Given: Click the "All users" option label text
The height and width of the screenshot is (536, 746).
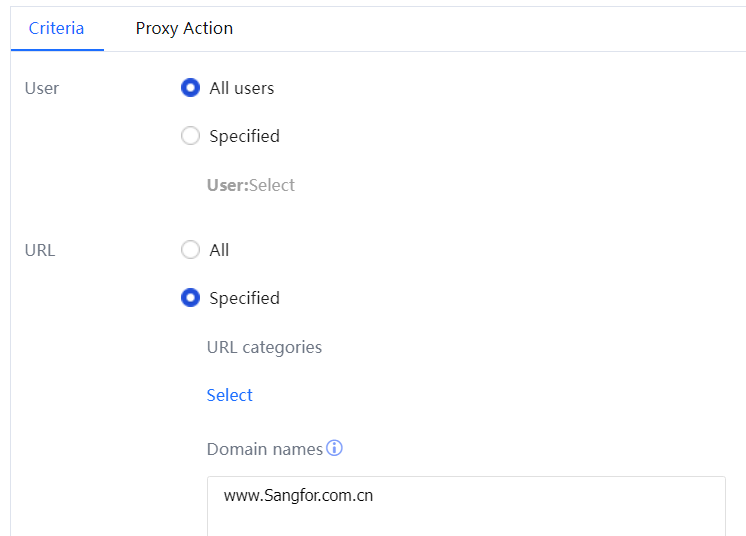Looking at the screenshot, I should 241,88.
